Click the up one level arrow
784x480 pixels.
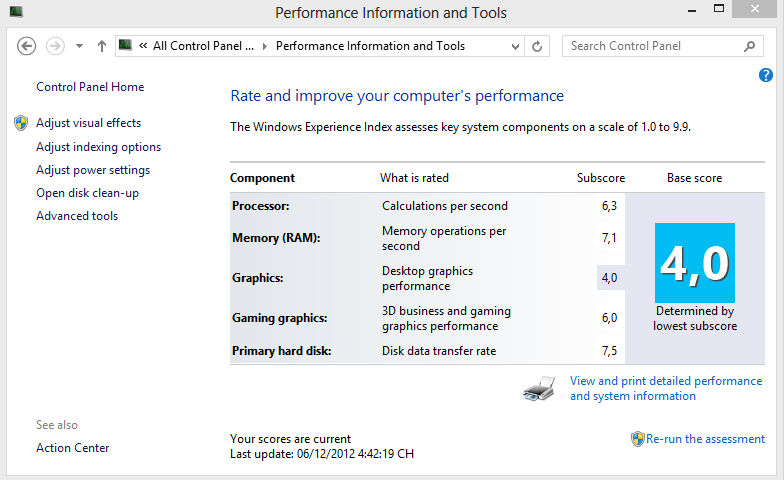[101, 46]
